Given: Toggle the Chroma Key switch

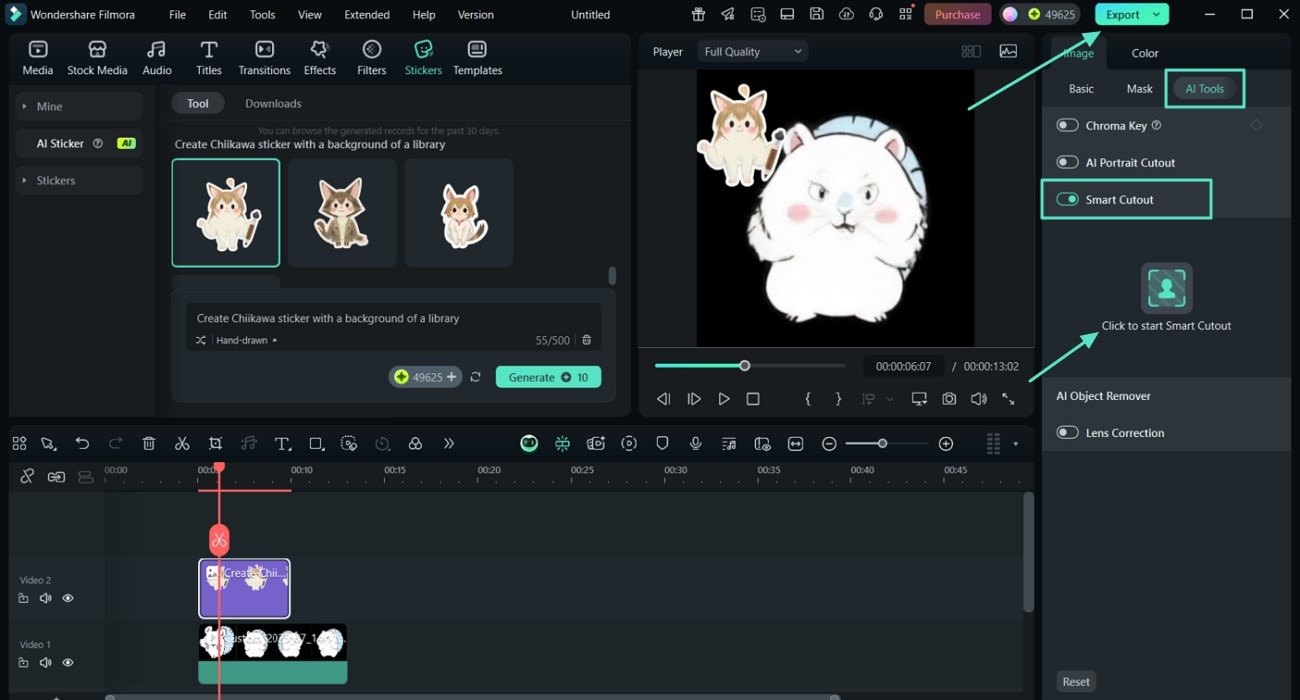Looking at the screenshot, I should pyautogui.click(x=1068, y=126).
